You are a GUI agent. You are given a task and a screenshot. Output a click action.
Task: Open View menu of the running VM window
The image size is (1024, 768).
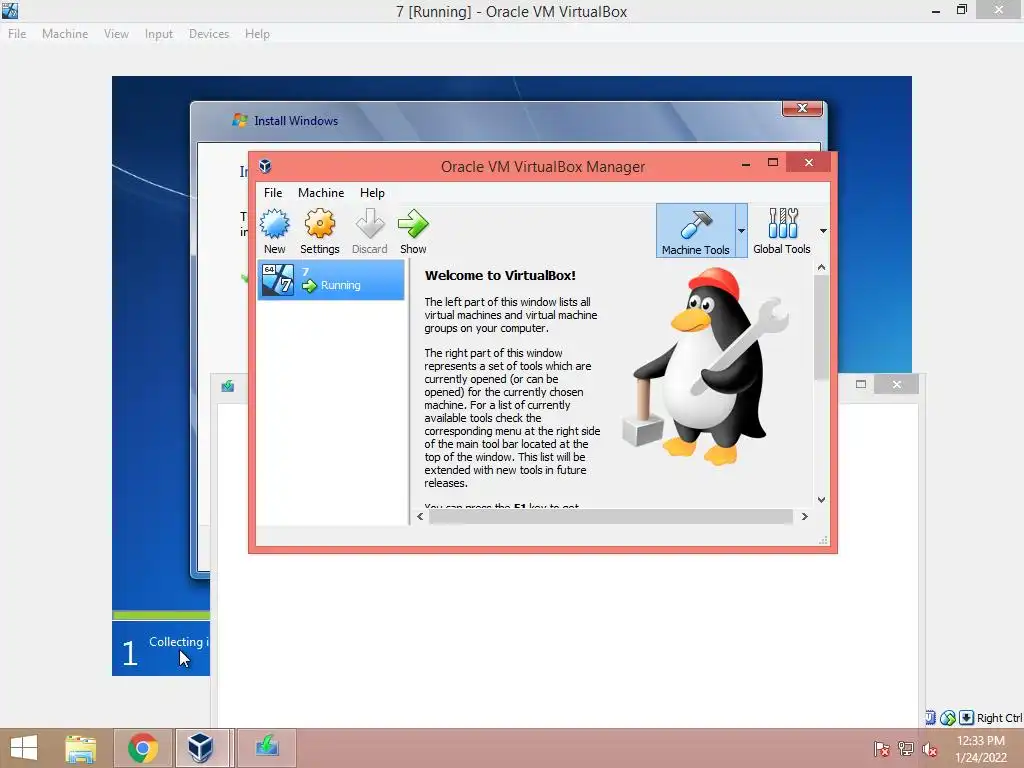(x=116, y=34)
